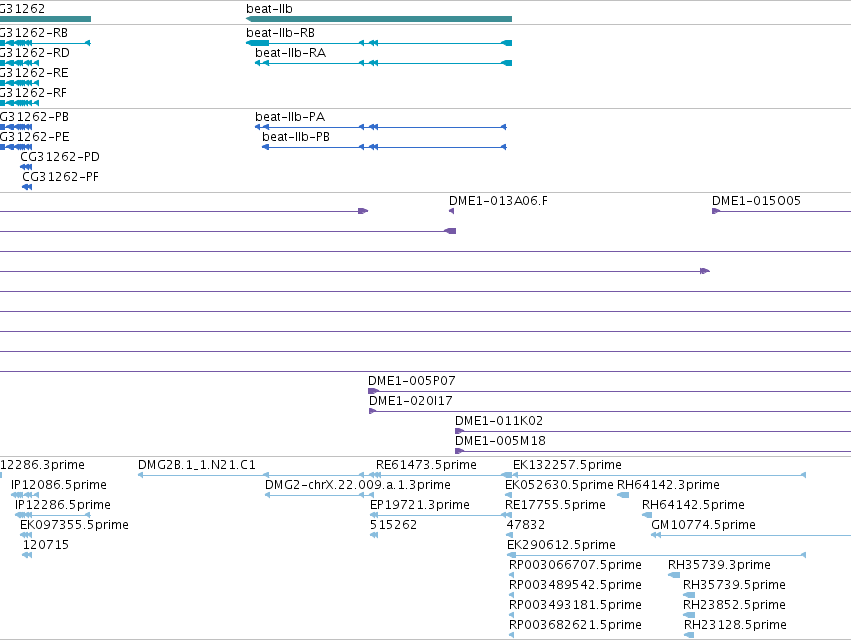Image resolution: width=851 pixels, height=640 pixels.
Task: Click the RH64142.3prime block glyph
Action: [x=623, y=495]
